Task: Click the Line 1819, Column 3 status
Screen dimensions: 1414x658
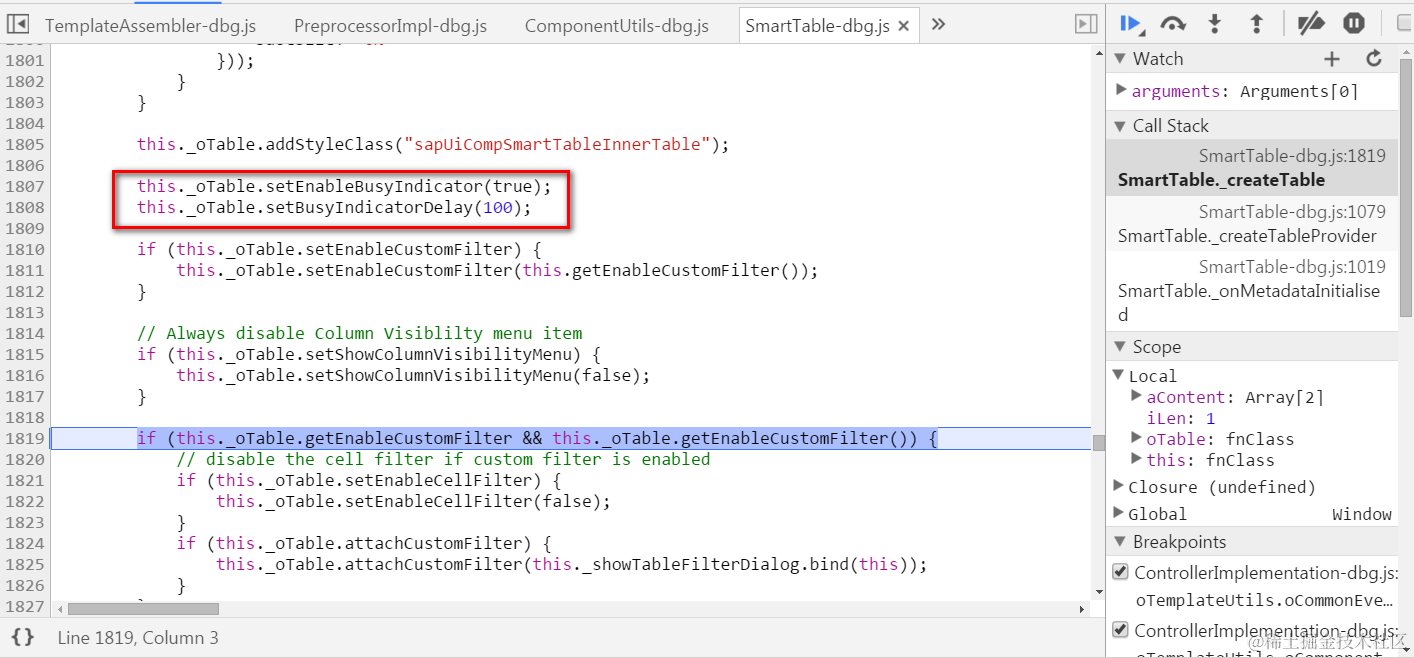Action: (x=138, y=637)
